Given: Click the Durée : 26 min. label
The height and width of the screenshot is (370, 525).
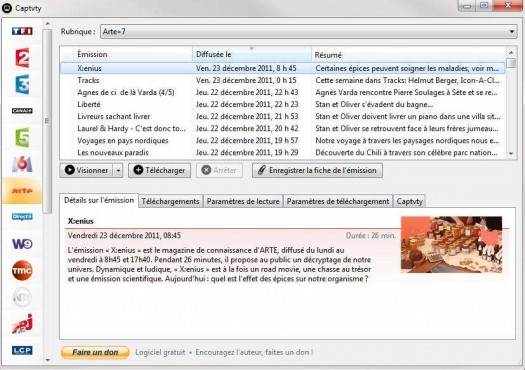Looking at the screenshot, I should tap(371, 236).
